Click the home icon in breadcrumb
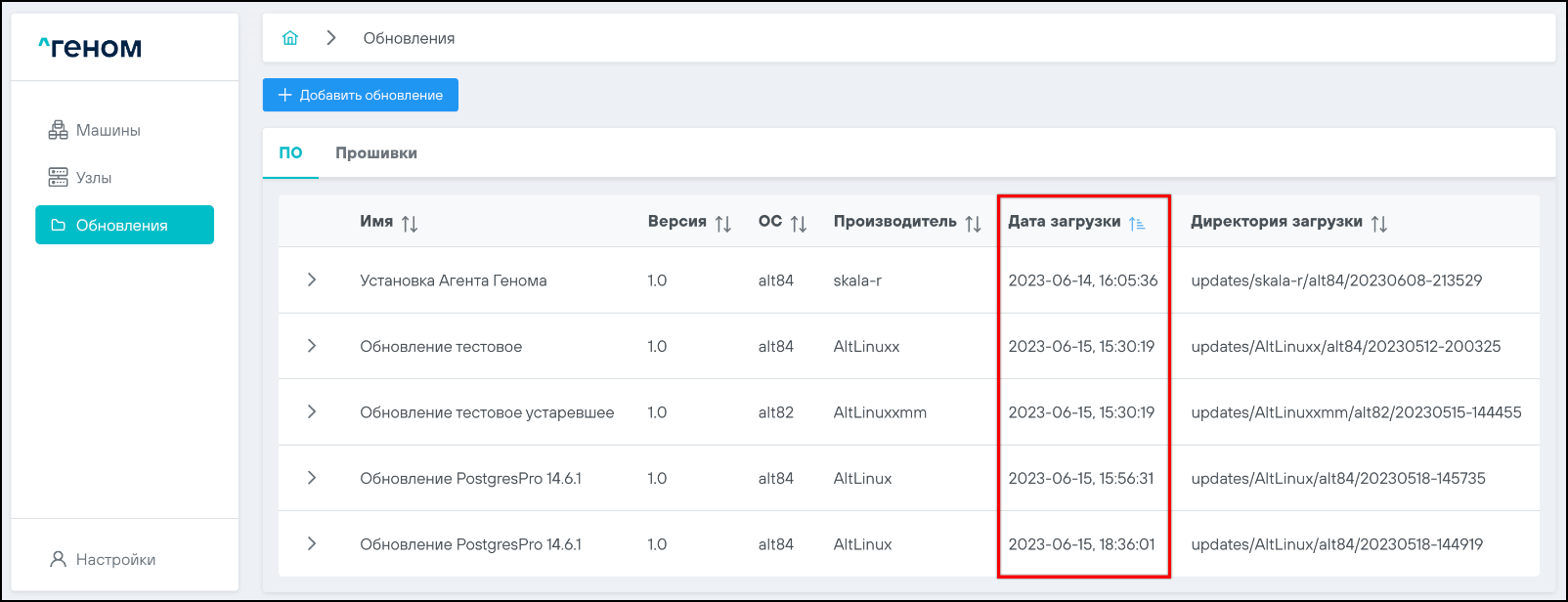This screenshot has width=1568, height=602. 290,38
